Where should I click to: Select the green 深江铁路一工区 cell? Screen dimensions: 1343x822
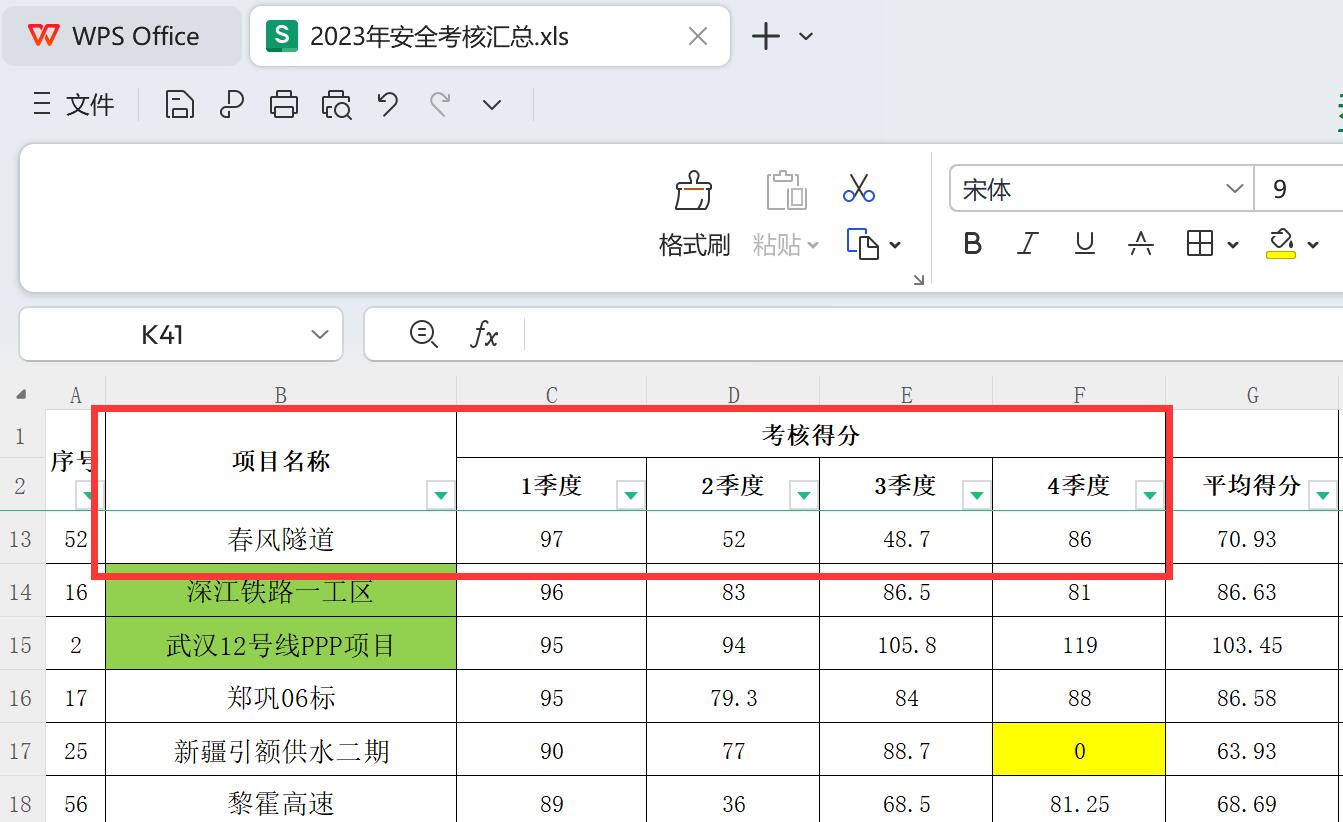[x=281, y=592]
